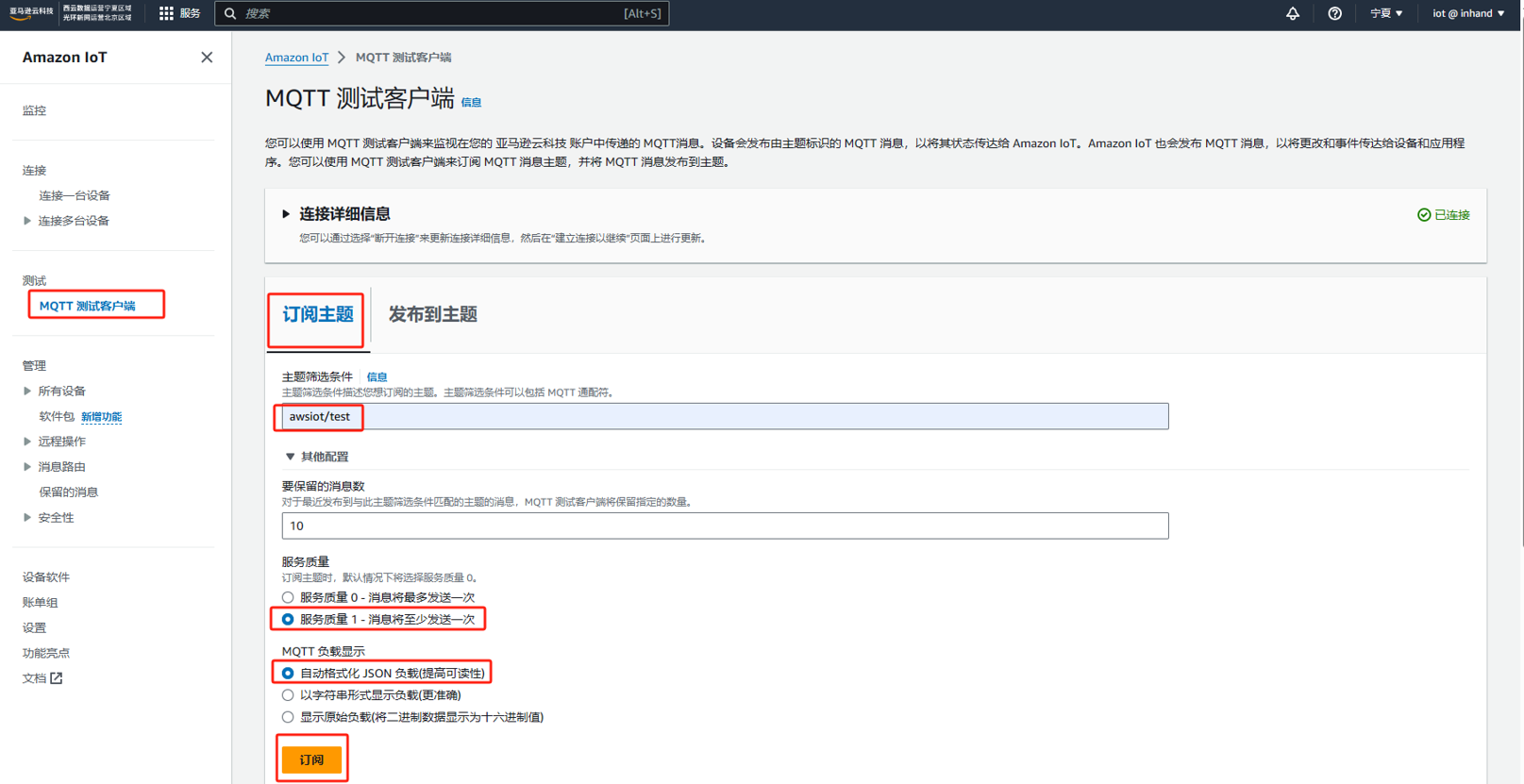Screen dimensions: 1524x784
Task: Open 账单组 in sidebar
Action: pyautogui.click(x=40, y=603)
